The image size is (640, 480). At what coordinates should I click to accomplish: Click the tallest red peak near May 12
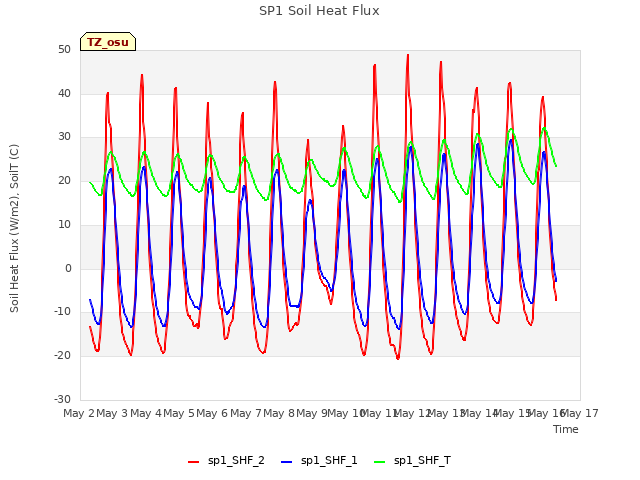tap(408, 55)
